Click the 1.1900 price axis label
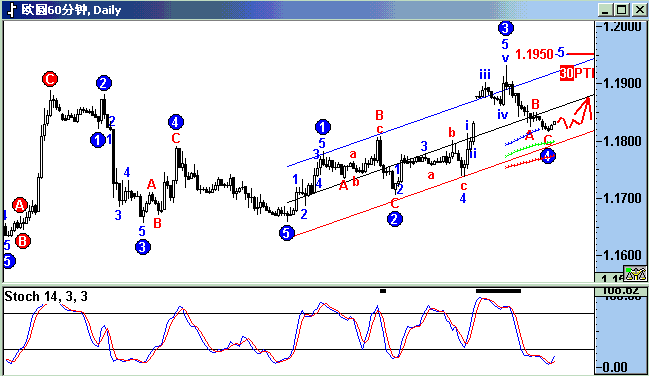This screenshot has height=376, width=649. (x=622, y=84)
